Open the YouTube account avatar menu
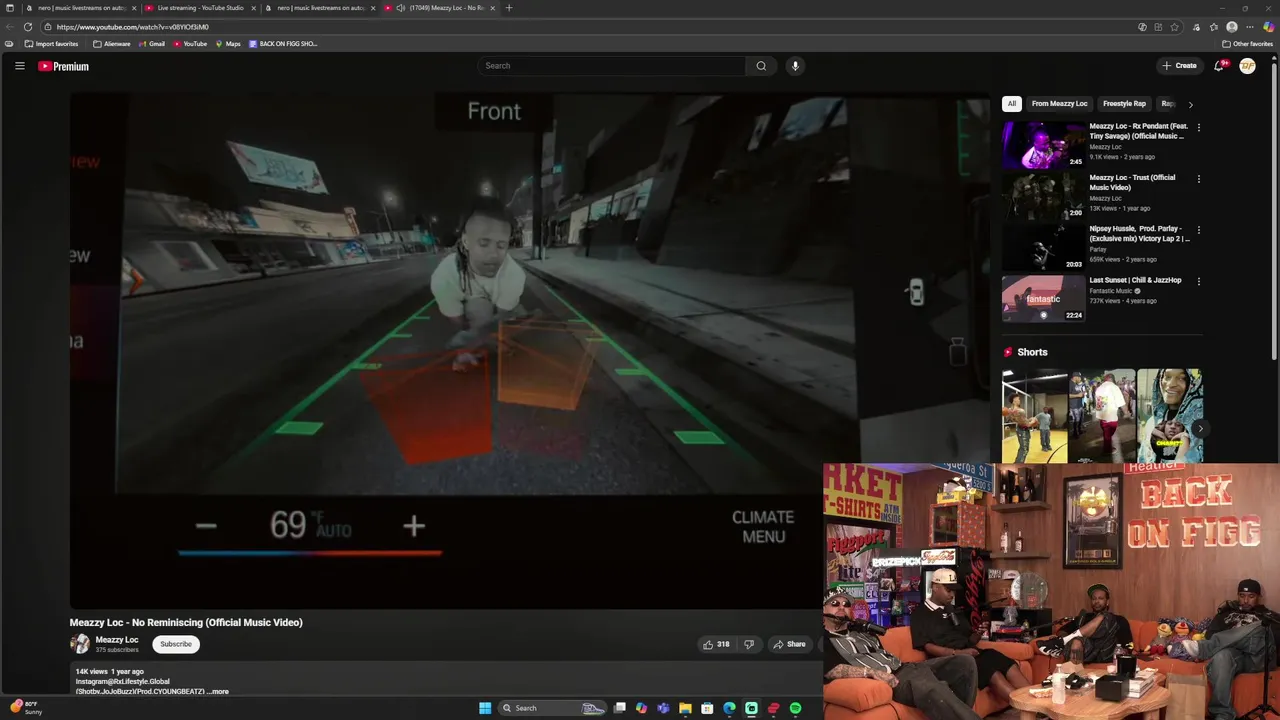This screenshot has height=720, width=1280. click(1247, 66)
